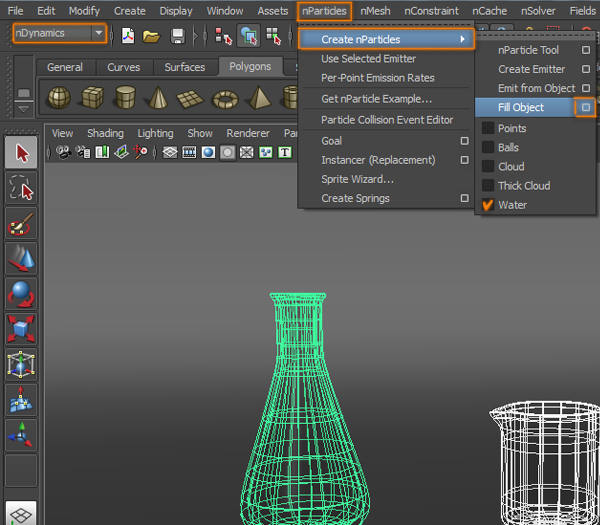Enable the Points nParticle style
Screen dimensions: 600x525
[512, 128]
